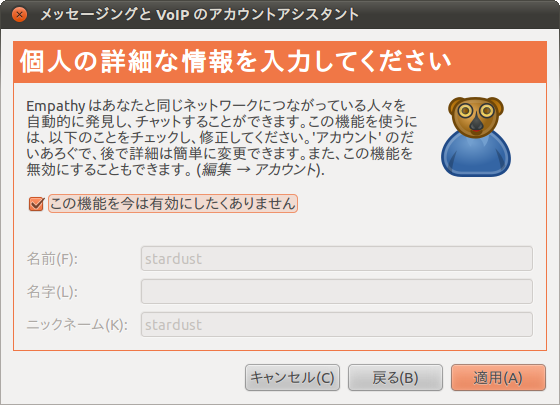Click the '個人の詳細な情報を入力してください' header
The width and height of the screenshot is (560, 405).
pyautogui.click(x=236, y=62)
